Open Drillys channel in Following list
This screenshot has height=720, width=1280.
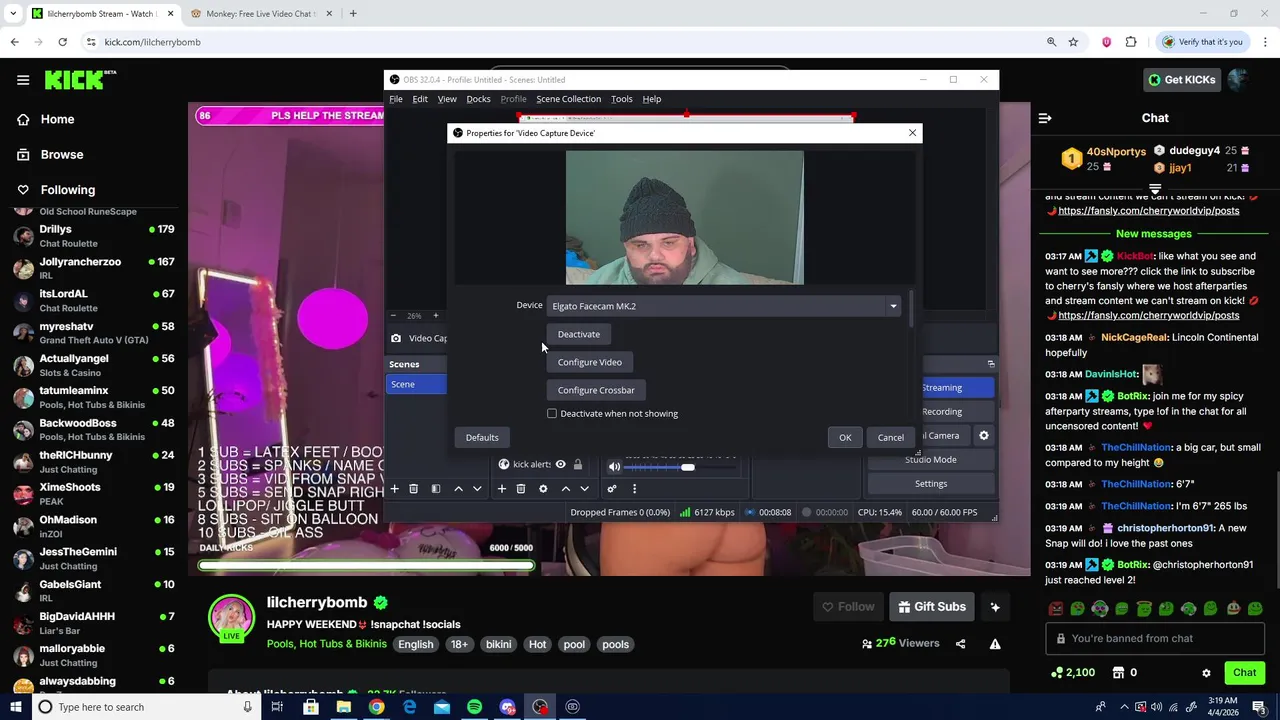[x=95, y=235]
